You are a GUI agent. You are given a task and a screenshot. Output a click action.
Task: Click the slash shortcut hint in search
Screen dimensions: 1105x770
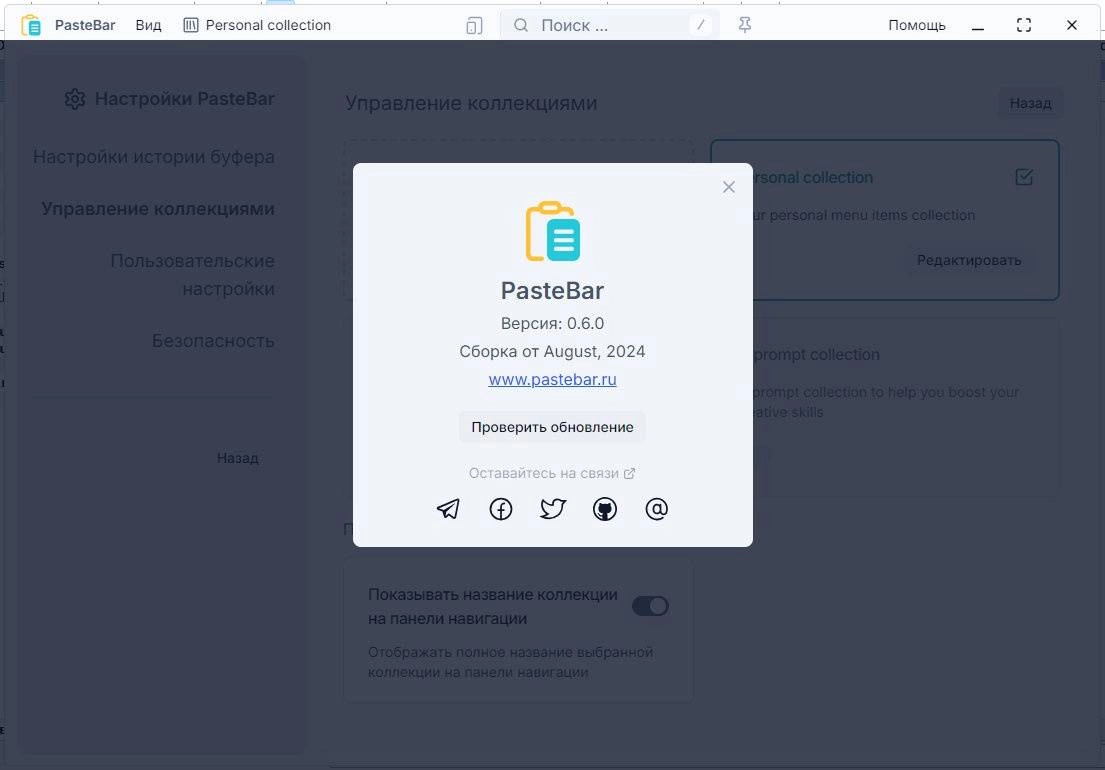click(700, 25)
